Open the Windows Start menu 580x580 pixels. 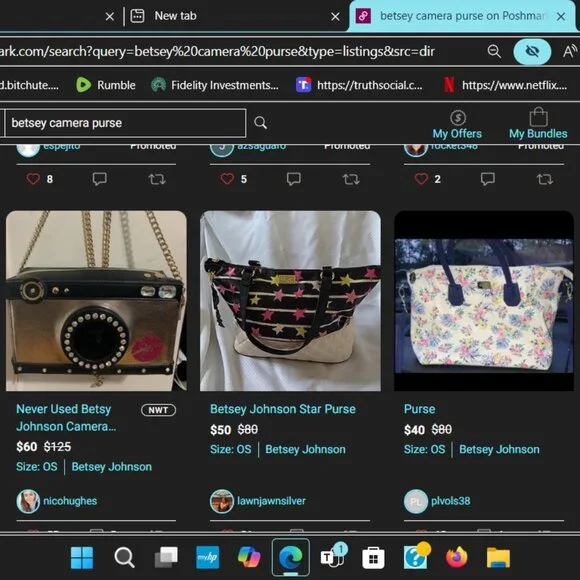(x=82, y=557)
